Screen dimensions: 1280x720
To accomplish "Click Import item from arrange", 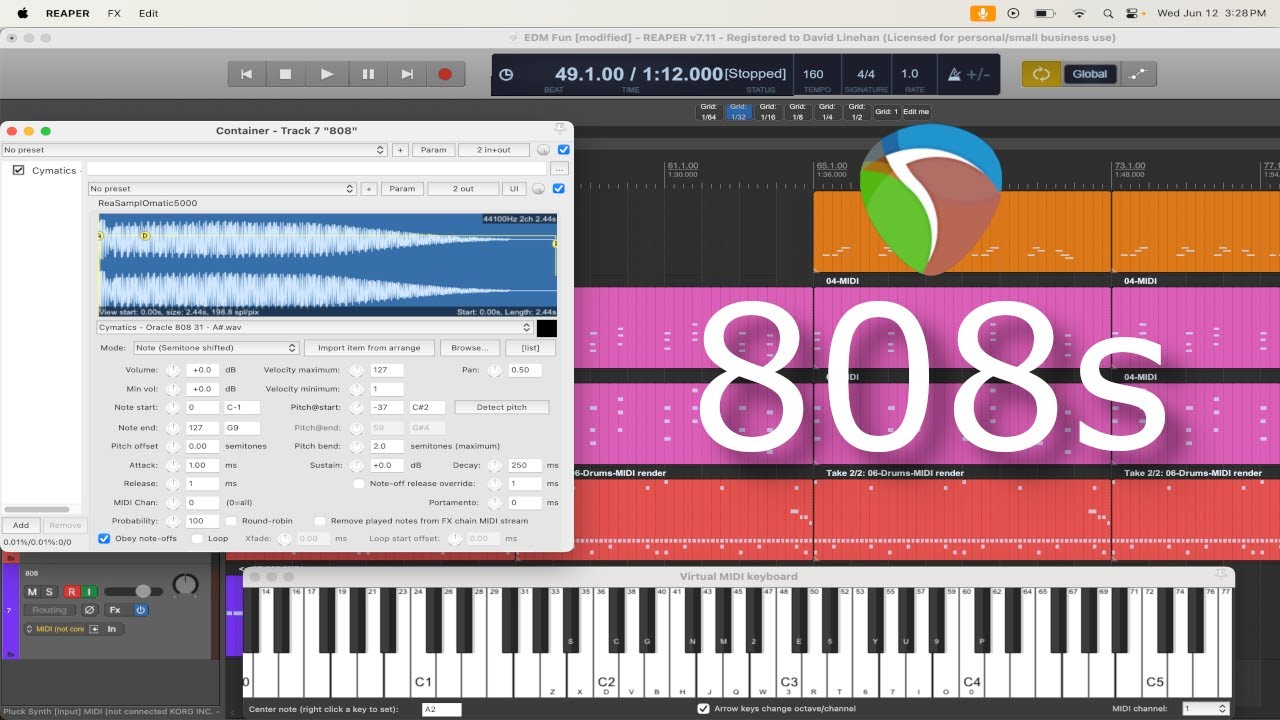I will pos(369,348).
